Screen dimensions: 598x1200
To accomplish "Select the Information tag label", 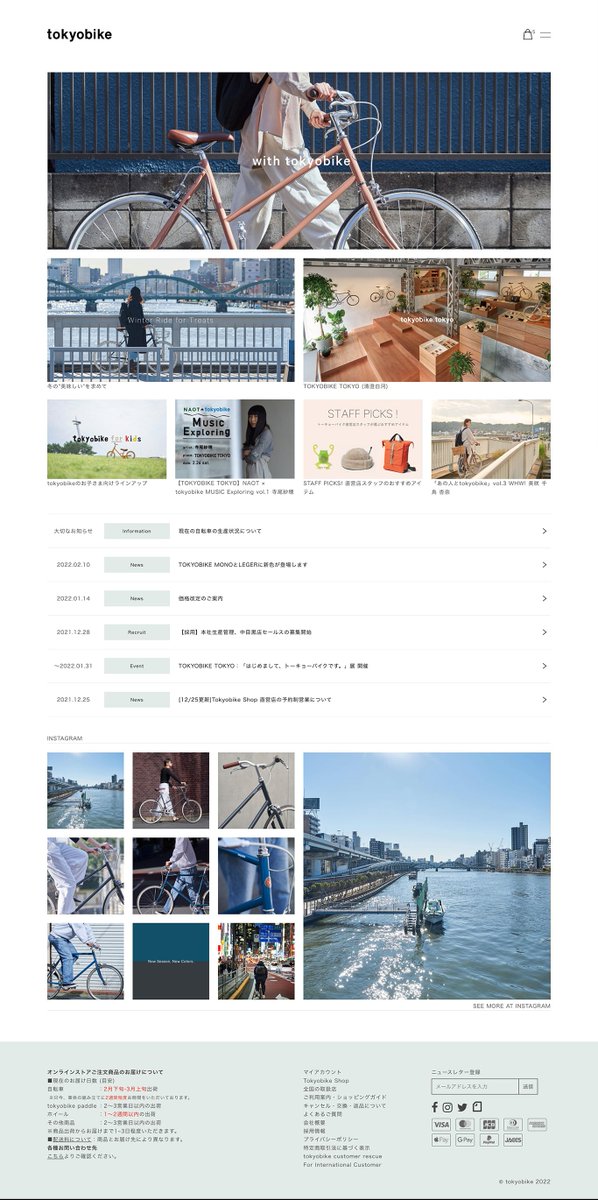I will pyautogui.click(x=137, y=531).
